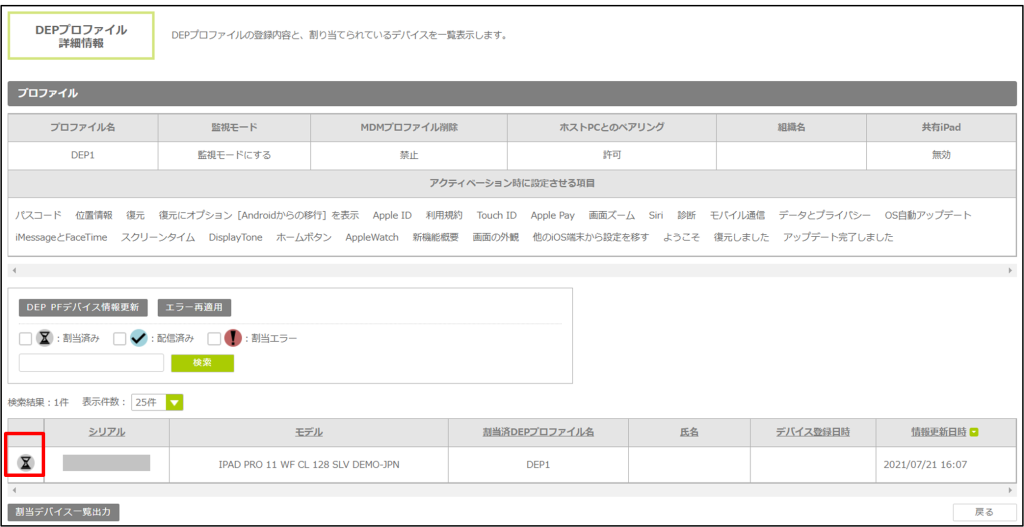Screen dimensions: 1024x527
Task: Sort the device list by モデル header
Action: pyautogui.click(x=308, y=432)
